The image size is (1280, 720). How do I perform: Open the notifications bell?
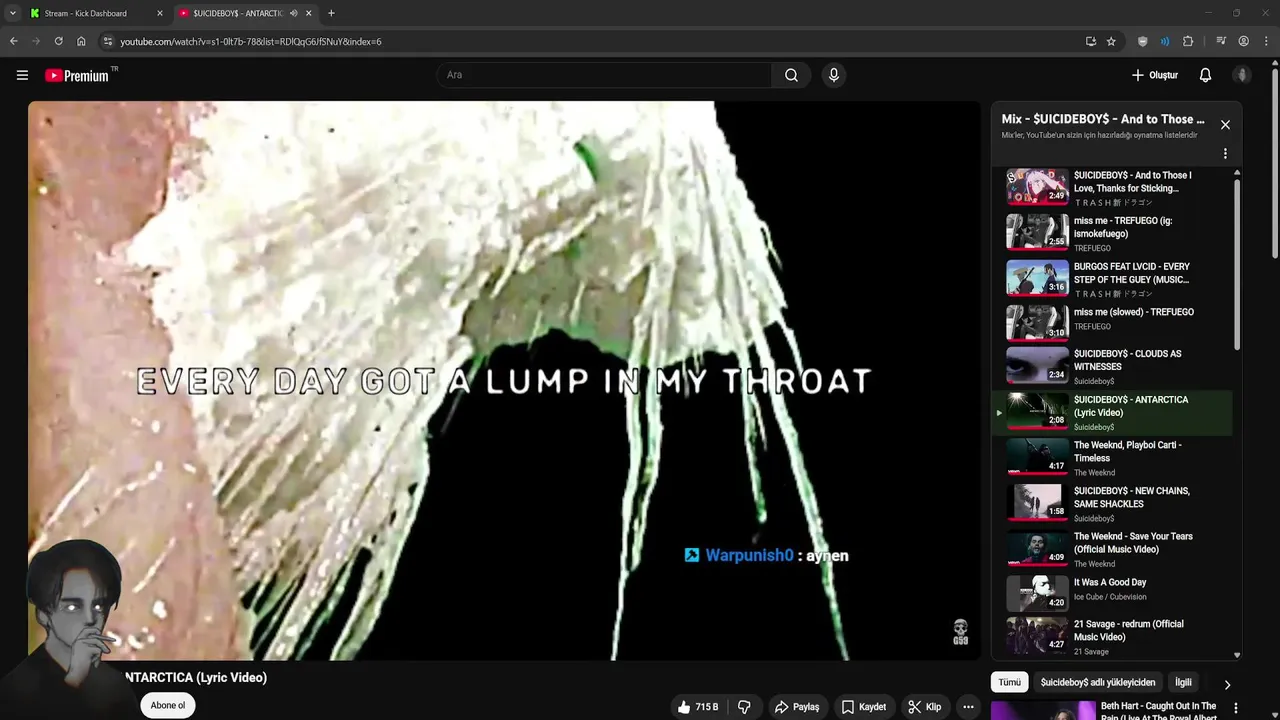1205,75
